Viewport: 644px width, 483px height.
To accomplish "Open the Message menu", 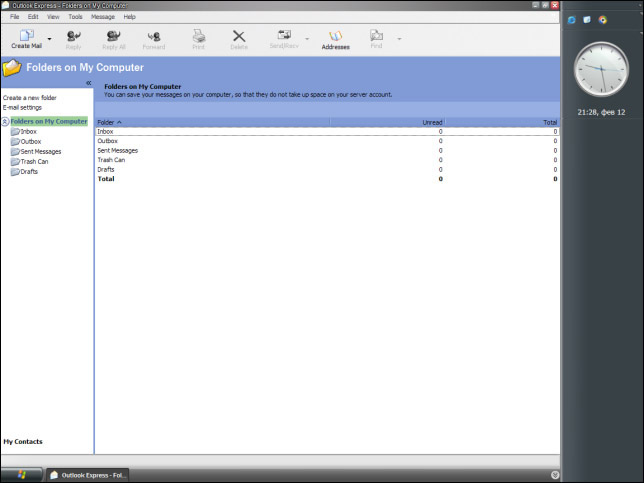I will tap(103, 17).
